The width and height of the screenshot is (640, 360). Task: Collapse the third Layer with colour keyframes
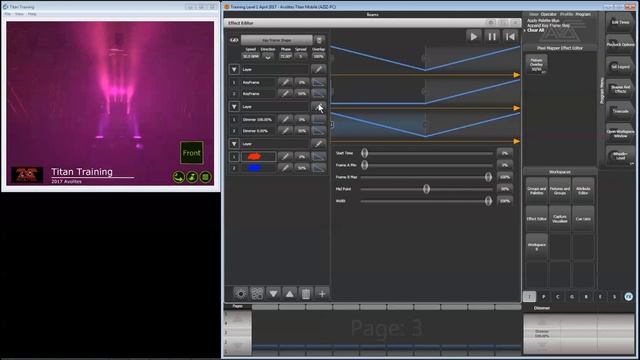click(234, 144)
